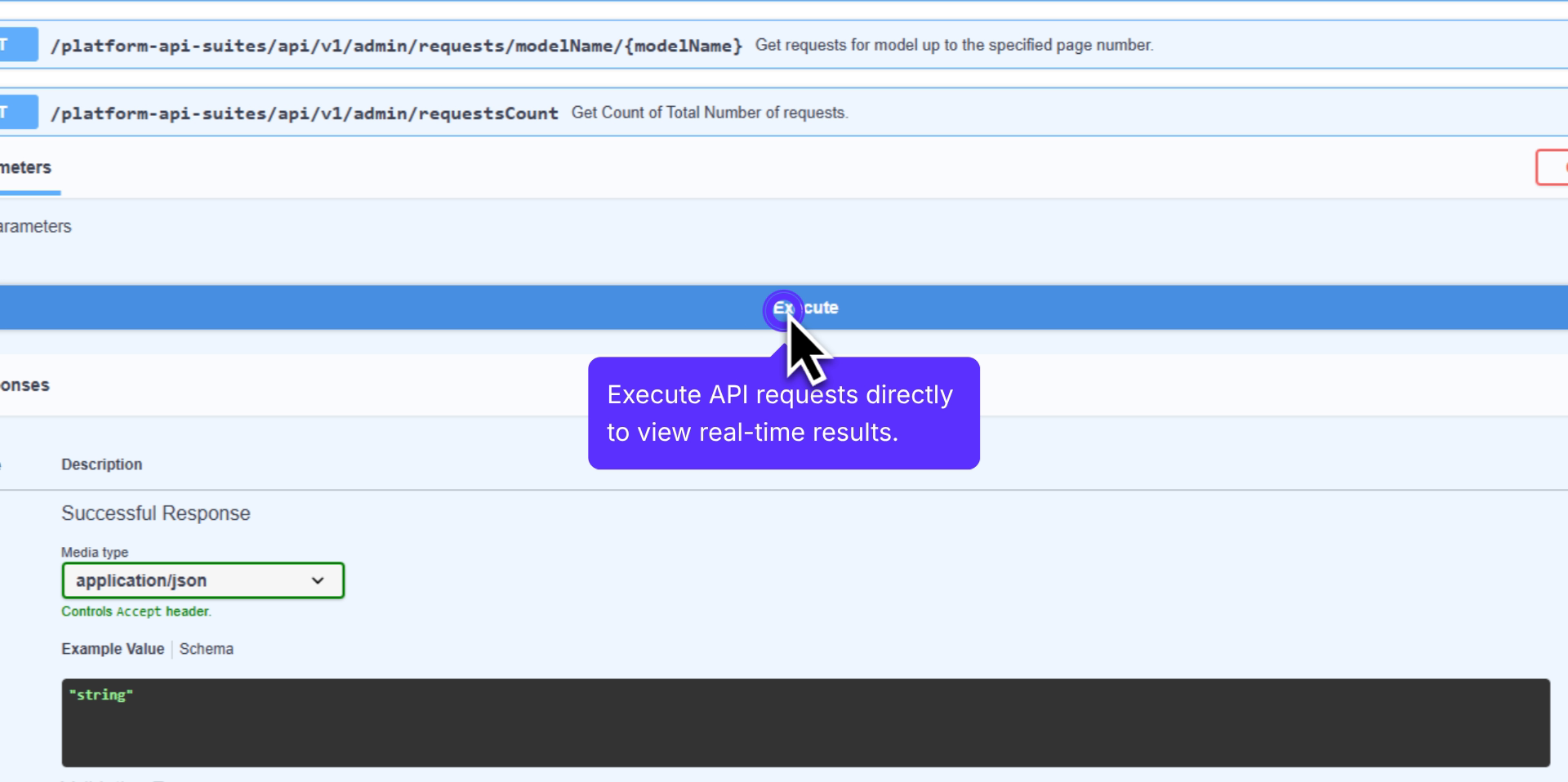Click the purple tooltip about executing API requests
The width and height of the screenshot is (1568, 782).
[x=782, y=413]
